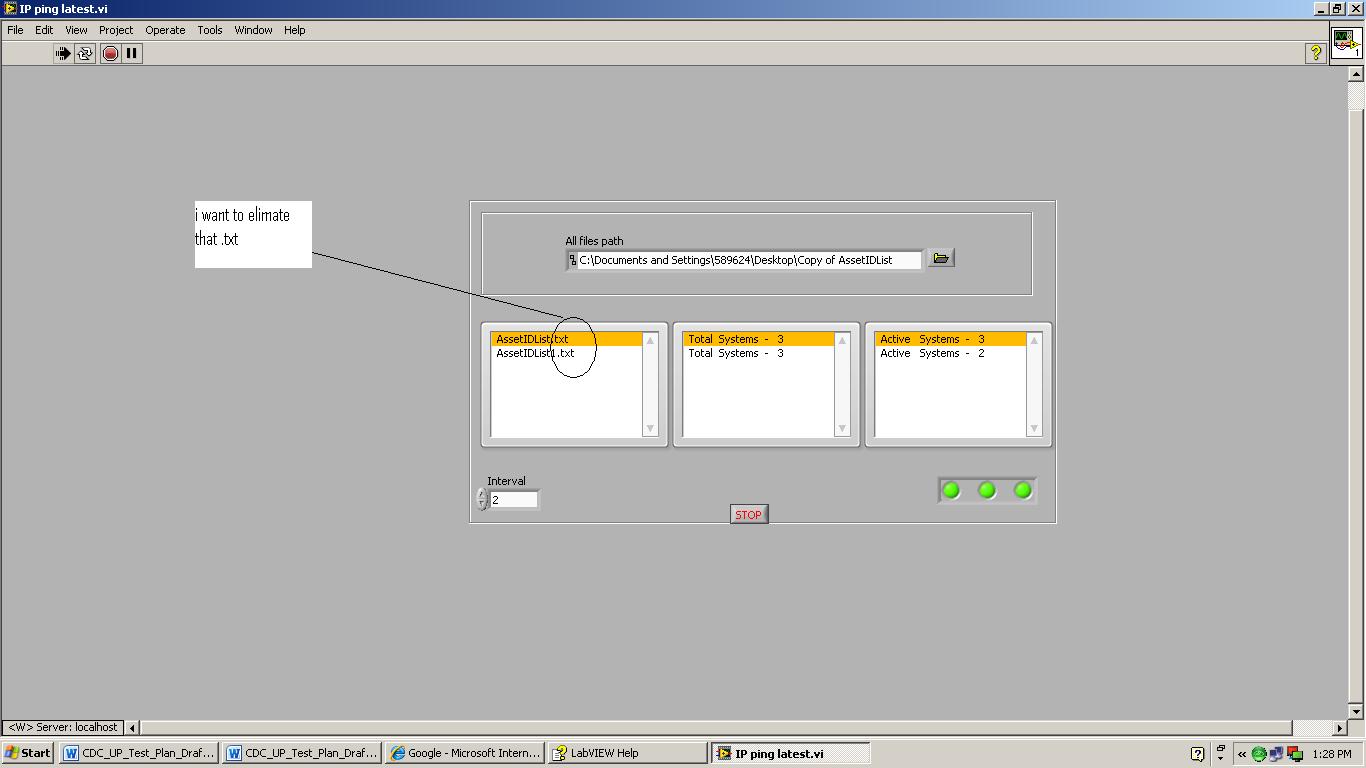Click the 'i want to elimate' note
1366x768 pixels.
pos(253,234)
